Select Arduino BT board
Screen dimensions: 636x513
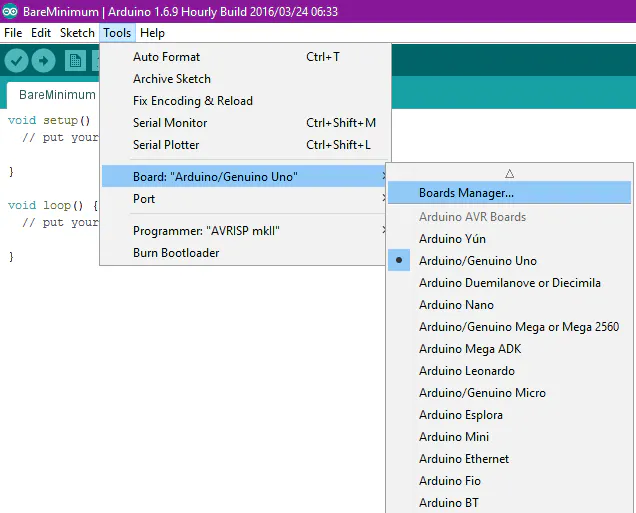509,503
